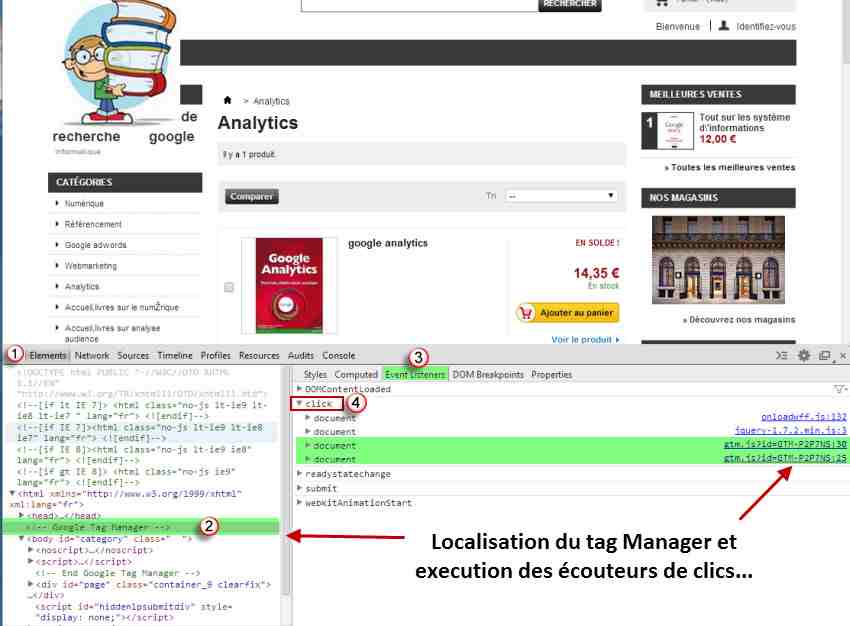The image size is (850, 626).
Task: Select End Google Tag Manager comment node
Action: (118, 573)
